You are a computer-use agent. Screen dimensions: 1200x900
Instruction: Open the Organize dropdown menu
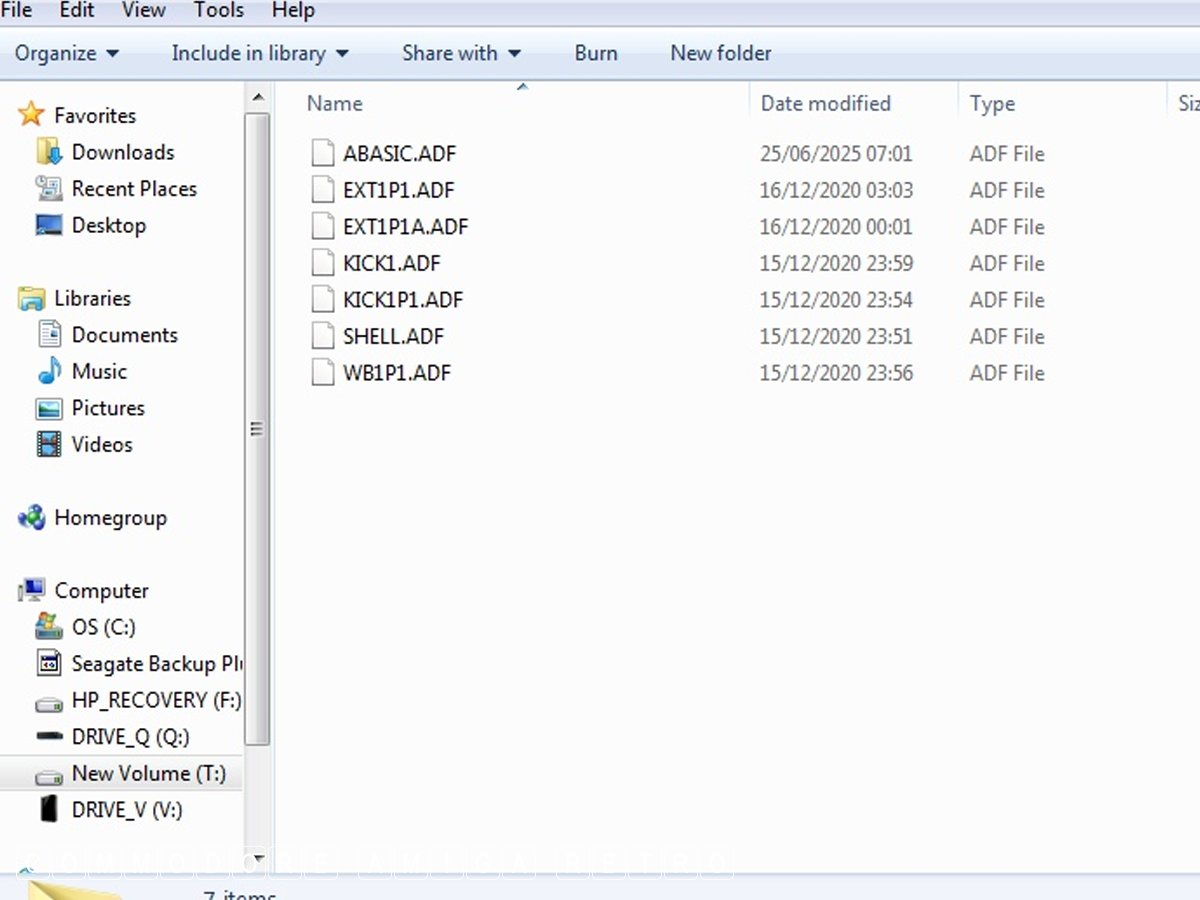tap(66, 54)
